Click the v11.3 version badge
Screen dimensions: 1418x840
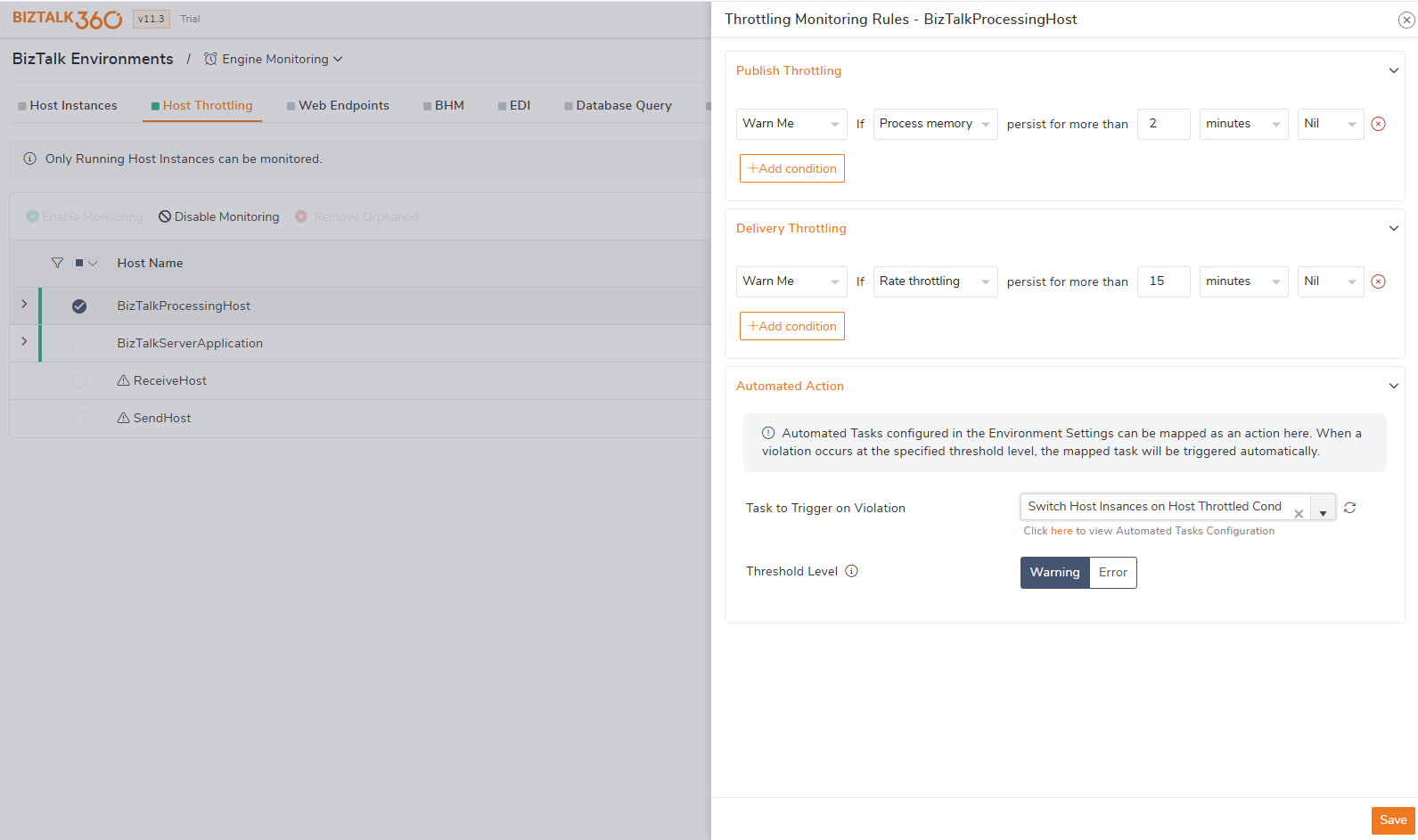pyautogui.click(x=151, y=19)
